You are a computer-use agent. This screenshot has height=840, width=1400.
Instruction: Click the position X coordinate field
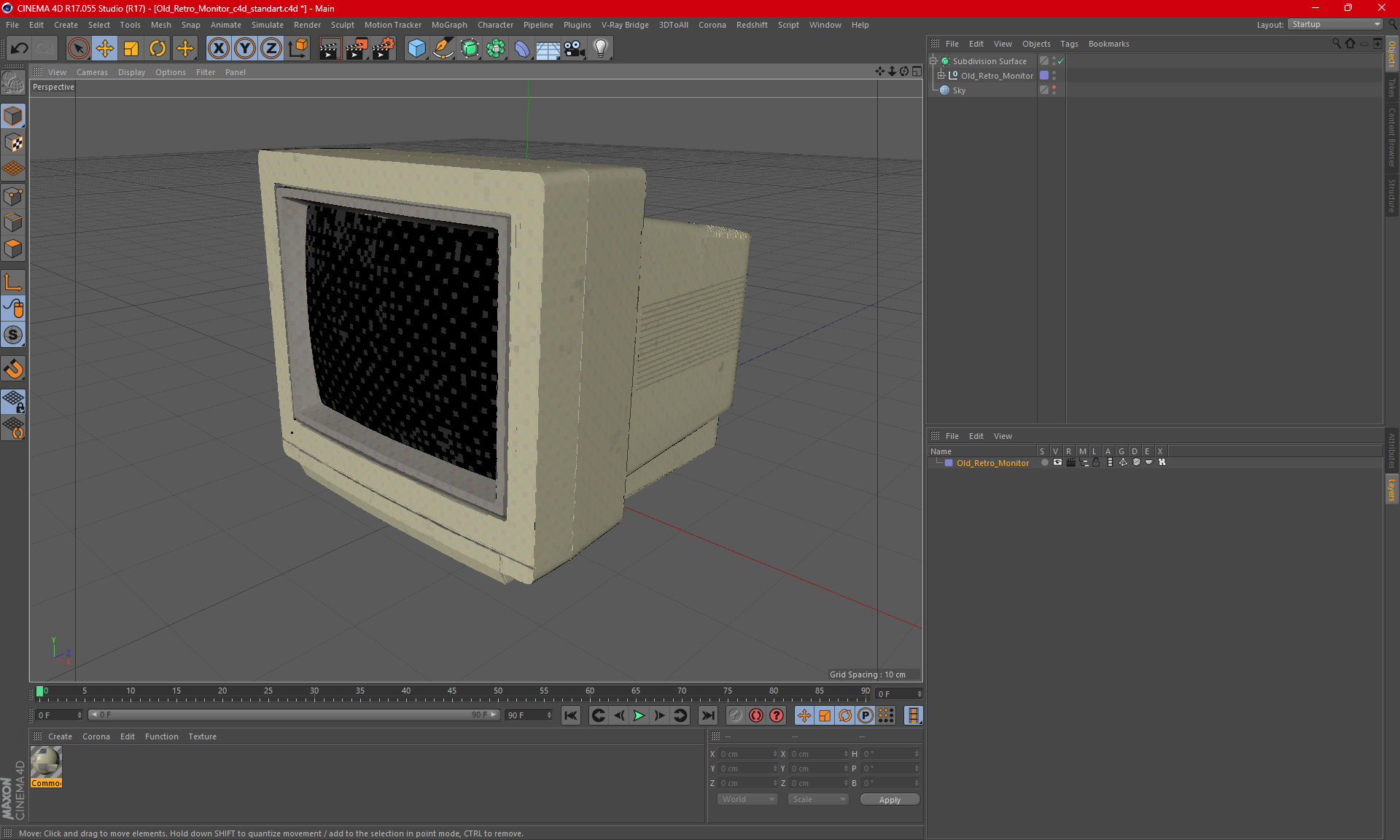pyautogui.click(x=747, y=754)
